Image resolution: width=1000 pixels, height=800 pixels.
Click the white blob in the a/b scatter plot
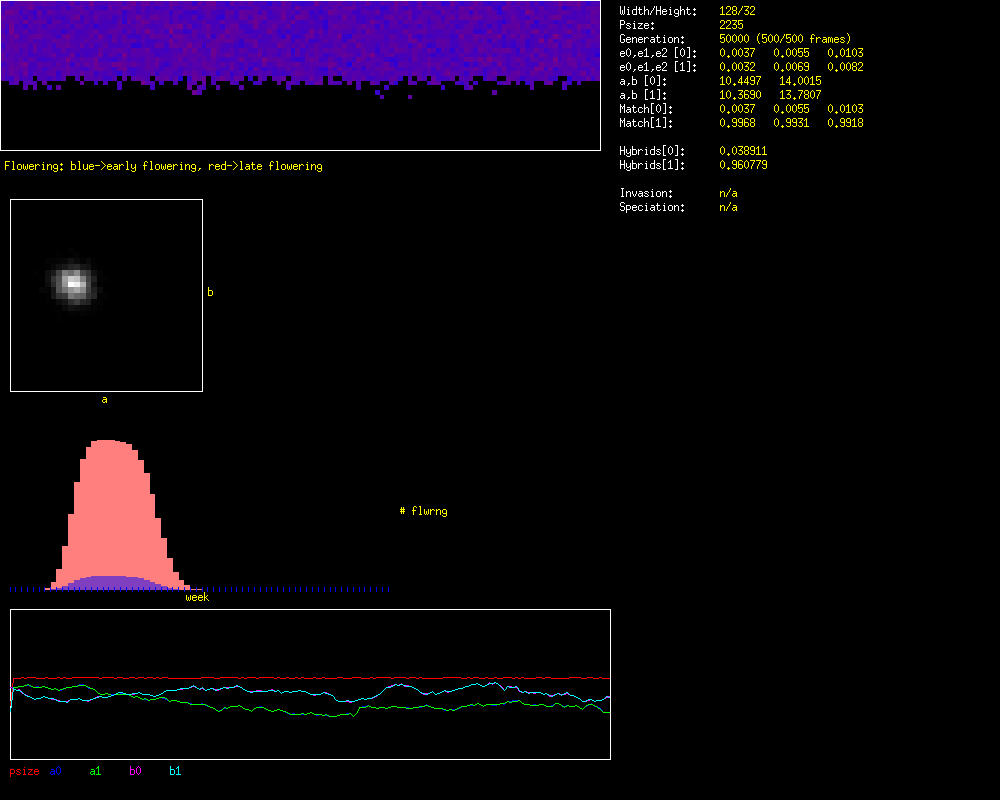(72, 283)
